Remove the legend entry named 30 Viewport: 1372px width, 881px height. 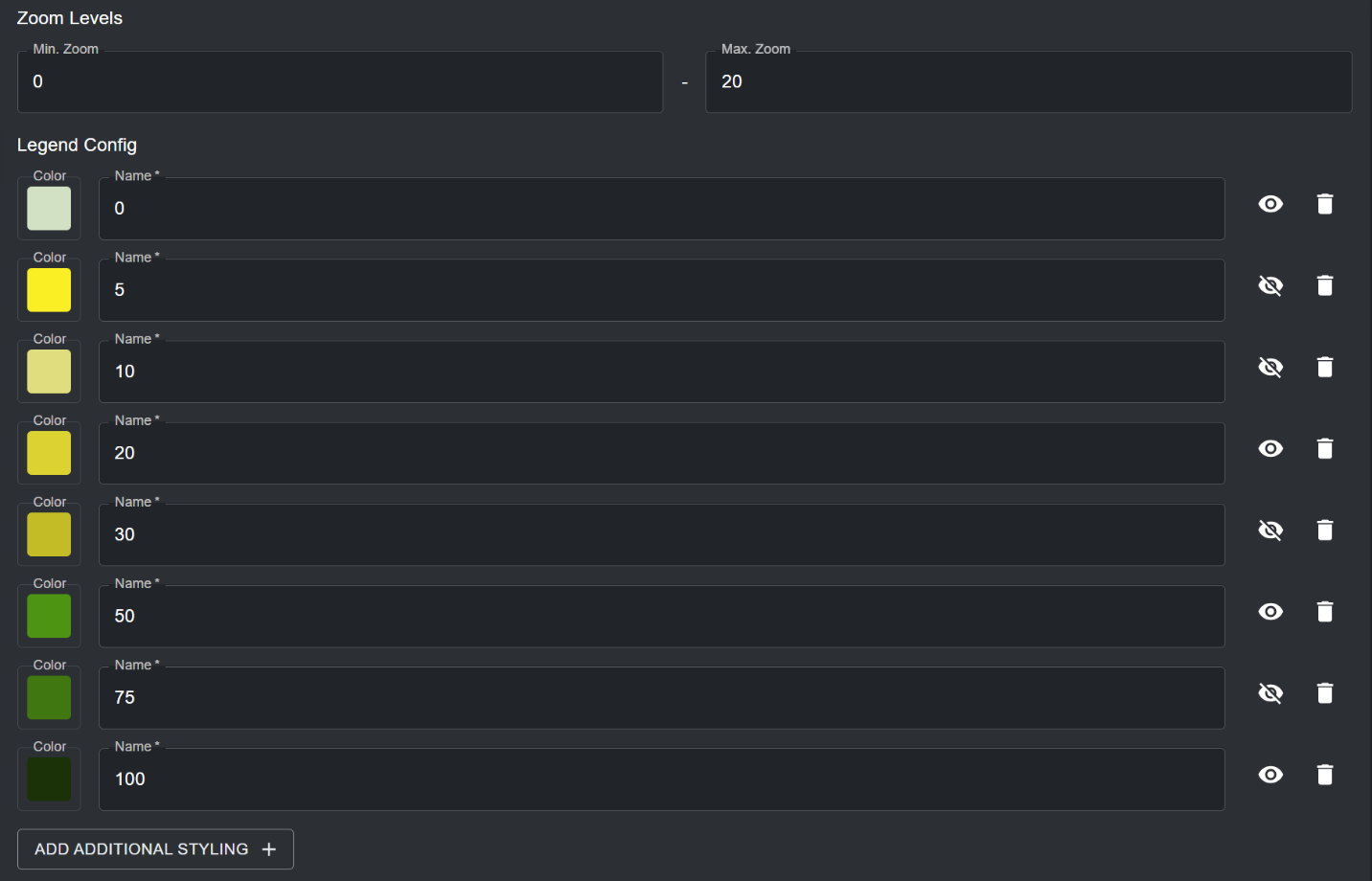click(x=1325, y=531)
